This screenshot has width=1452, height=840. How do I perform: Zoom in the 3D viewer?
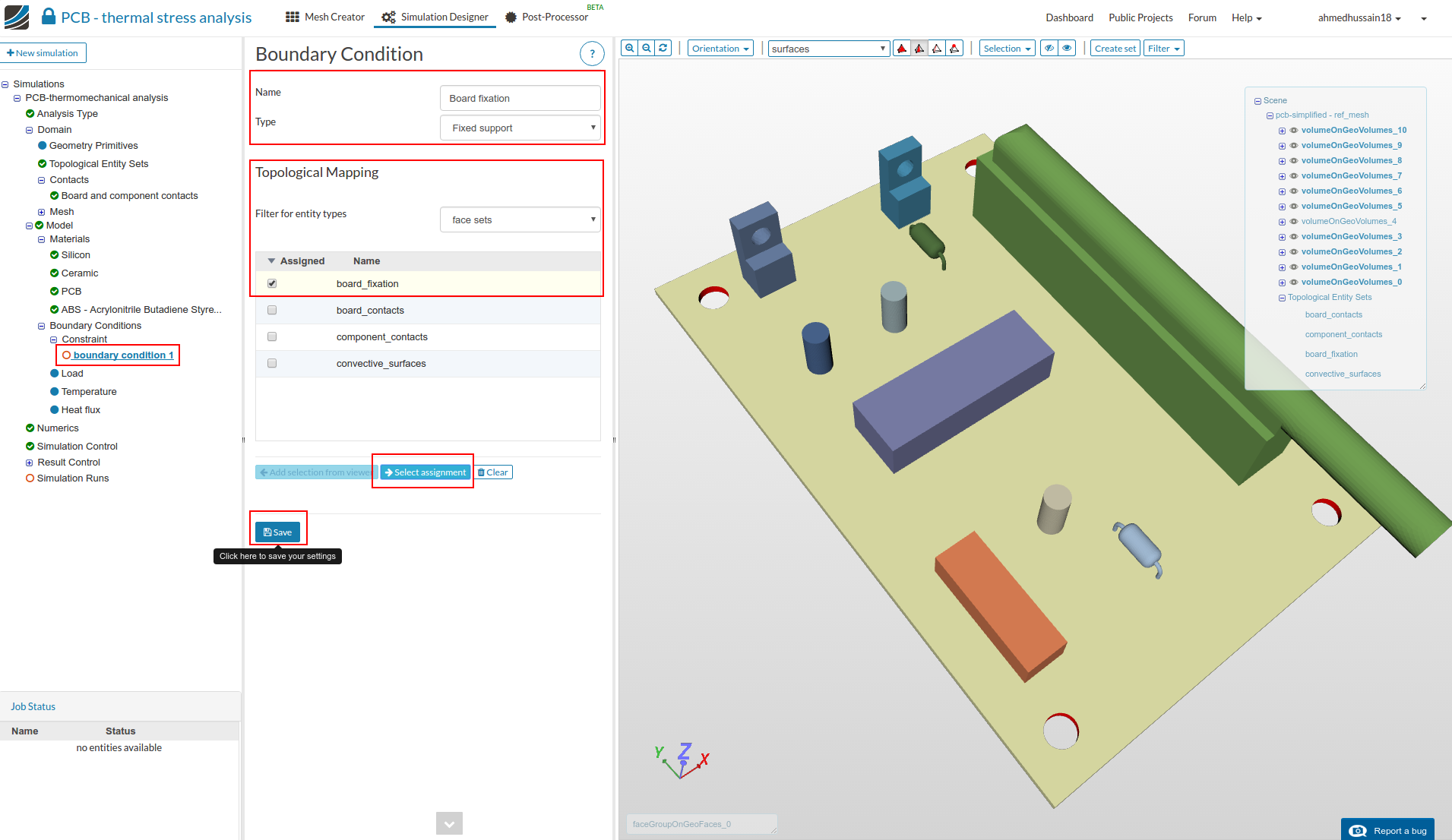pyautogui.click(x=629, y=48)
